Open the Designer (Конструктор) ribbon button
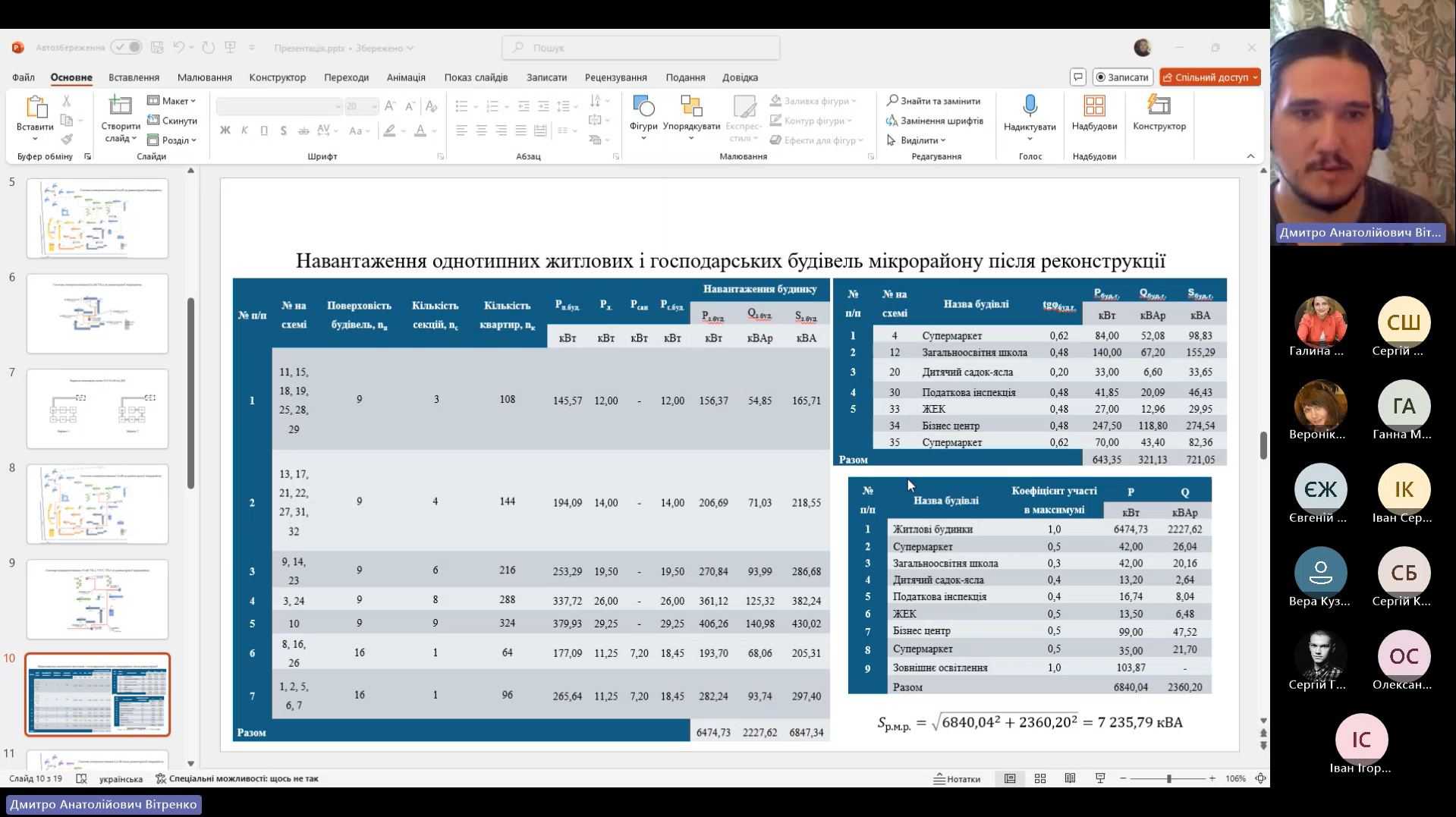Image resolution: width=1456 pixels, height=817 pixels. pos(1159,105)
